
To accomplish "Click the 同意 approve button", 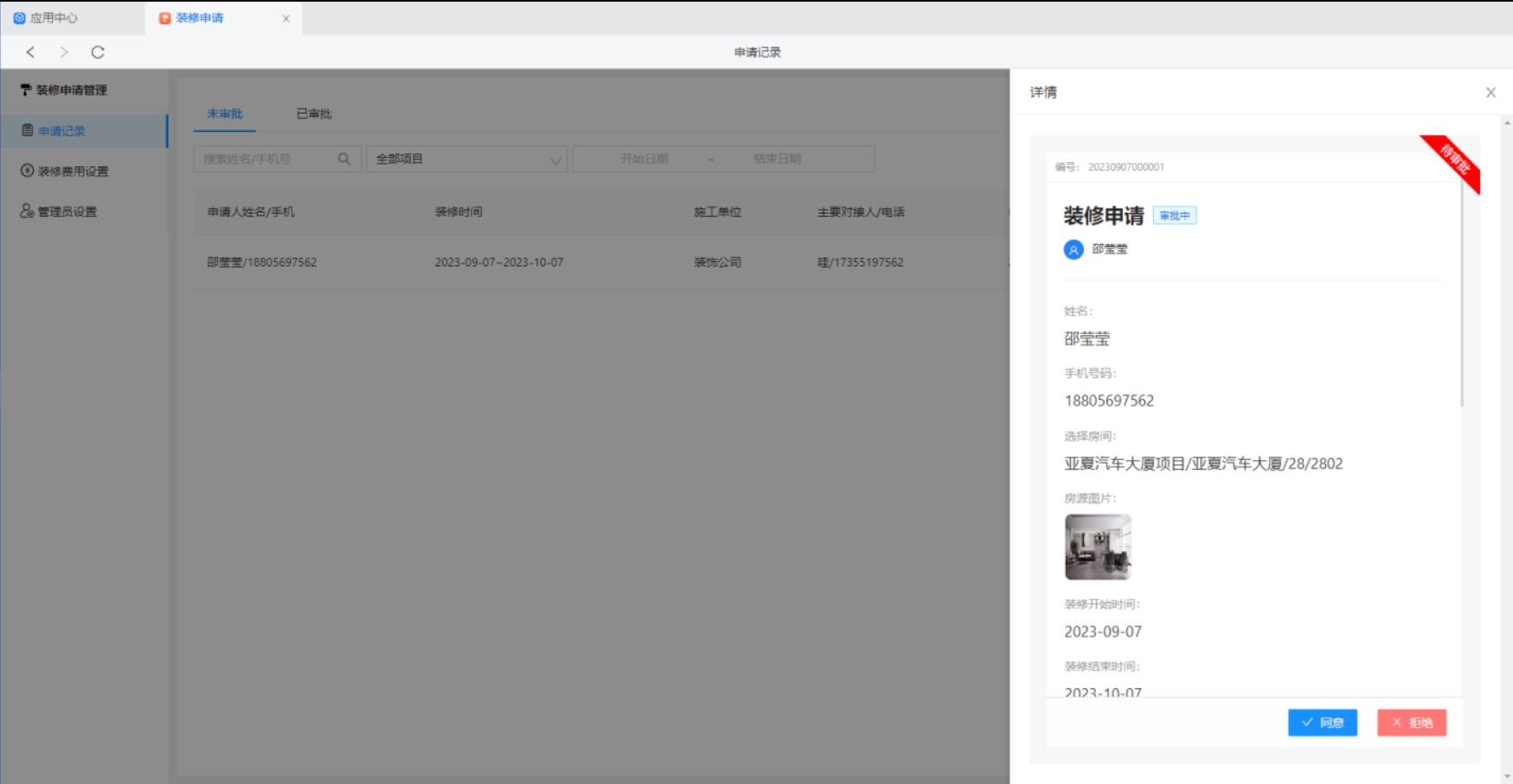I will (1322, 723).
